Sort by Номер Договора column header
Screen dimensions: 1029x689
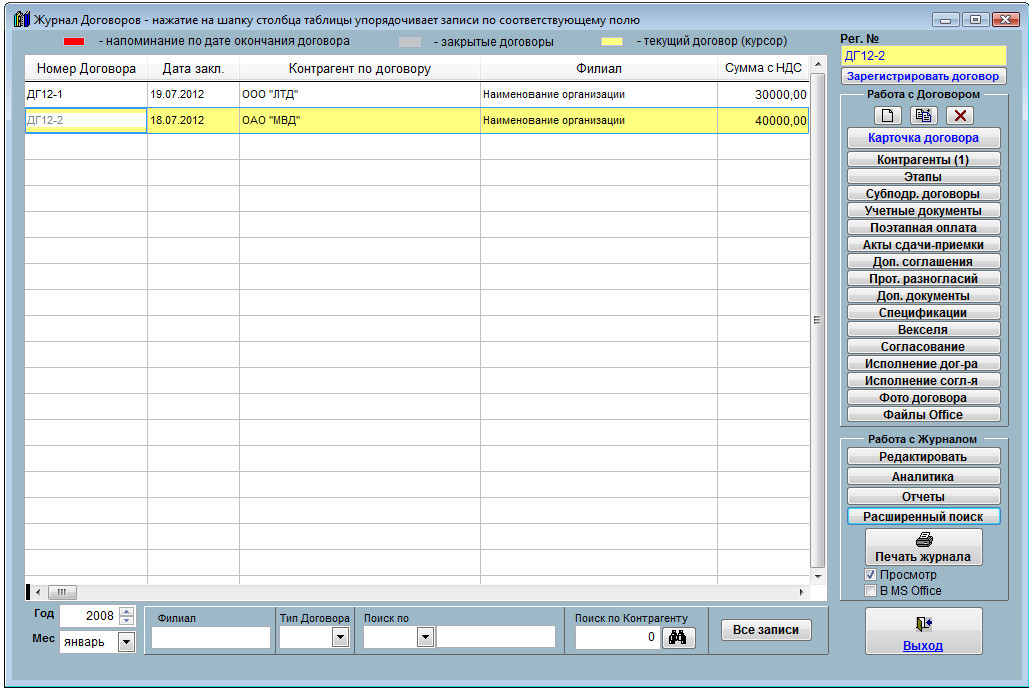86,68
